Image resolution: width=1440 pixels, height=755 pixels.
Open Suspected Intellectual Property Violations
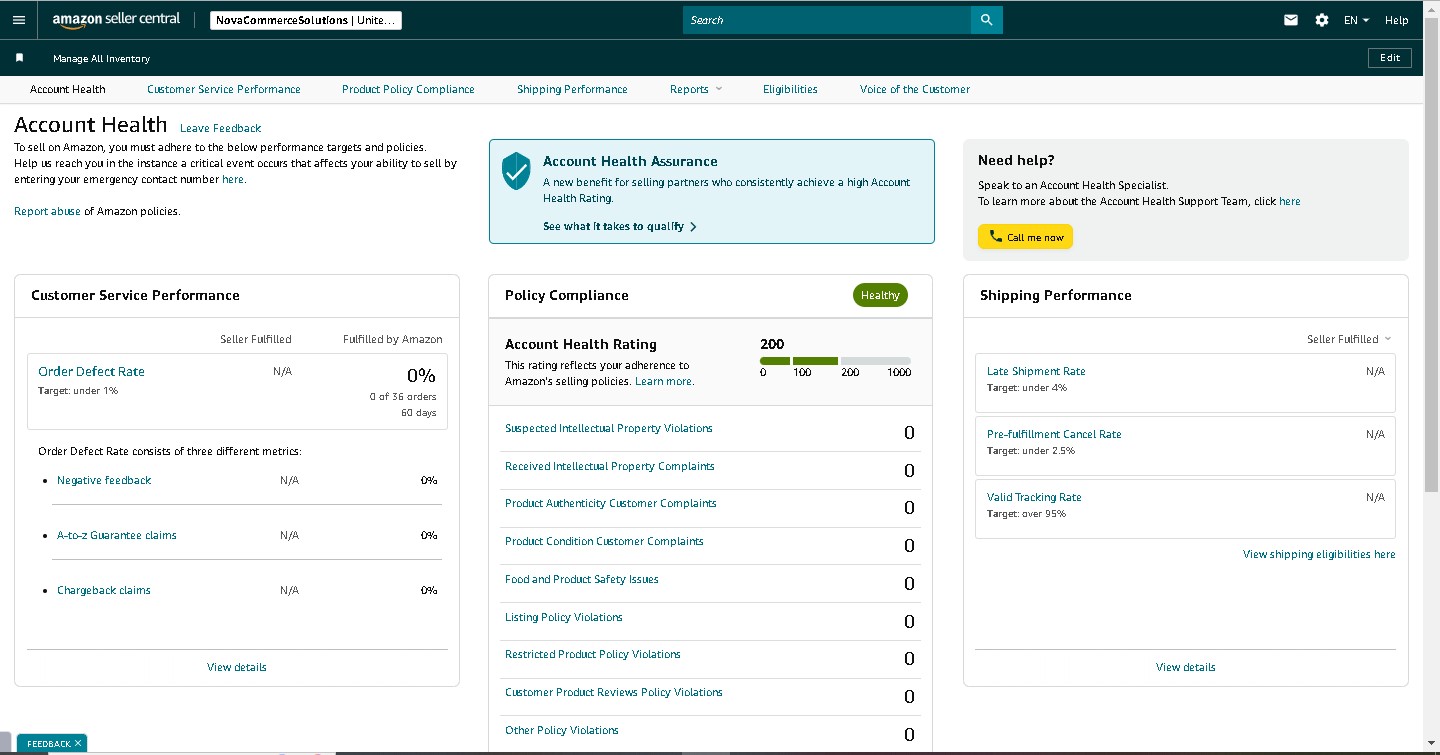coord(609,428)
